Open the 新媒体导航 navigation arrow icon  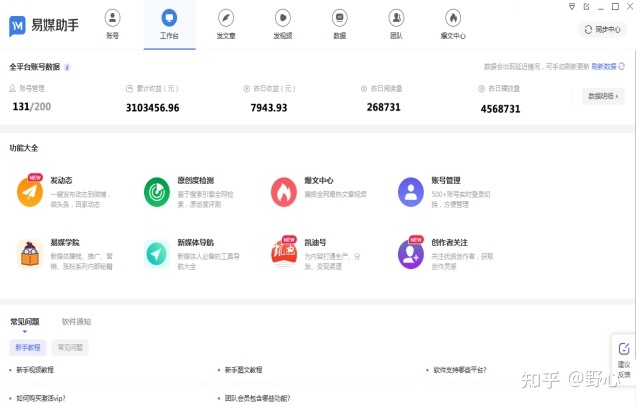[157, 254]
